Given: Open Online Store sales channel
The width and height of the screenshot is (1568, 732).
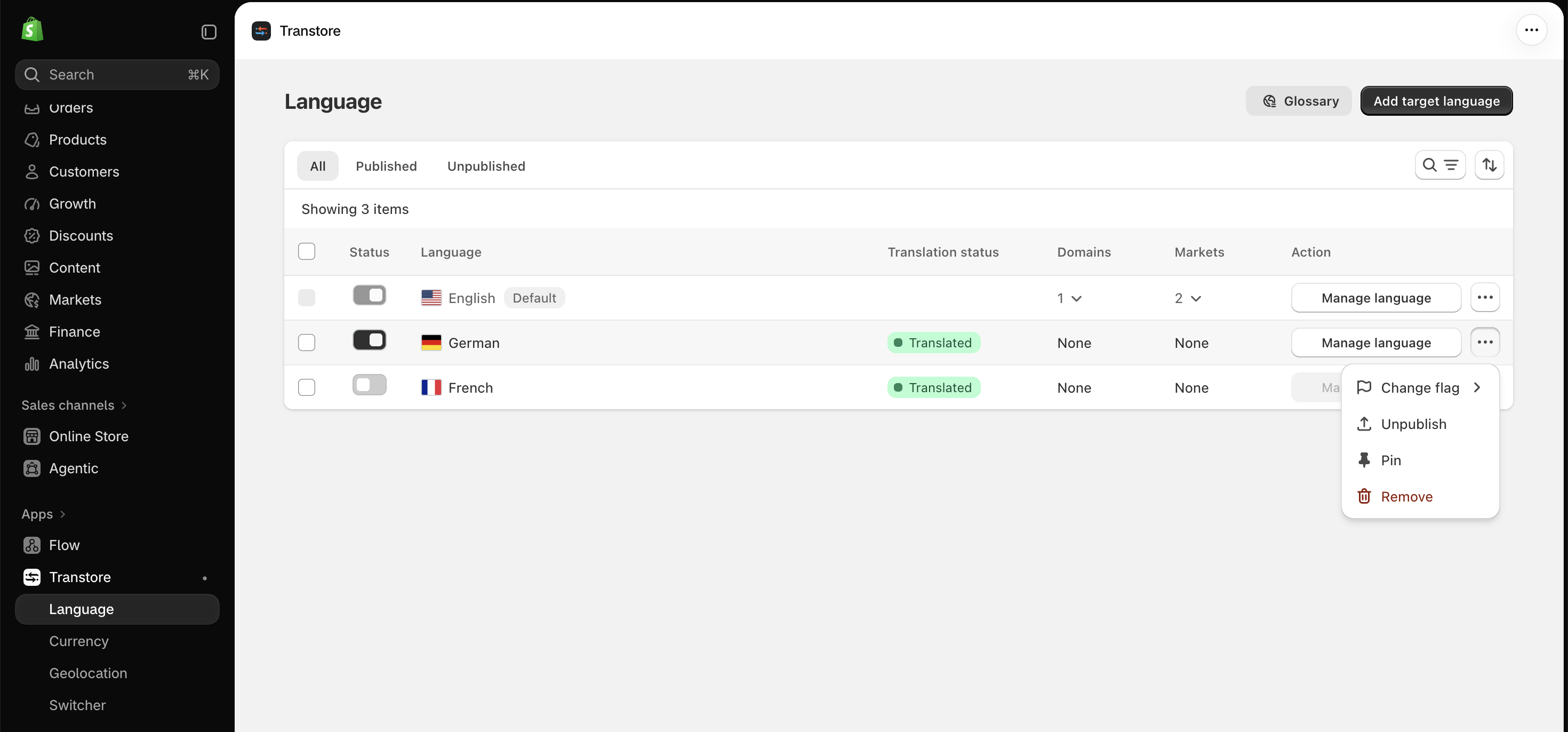Looking at the screenshot, I should point(117,436).
